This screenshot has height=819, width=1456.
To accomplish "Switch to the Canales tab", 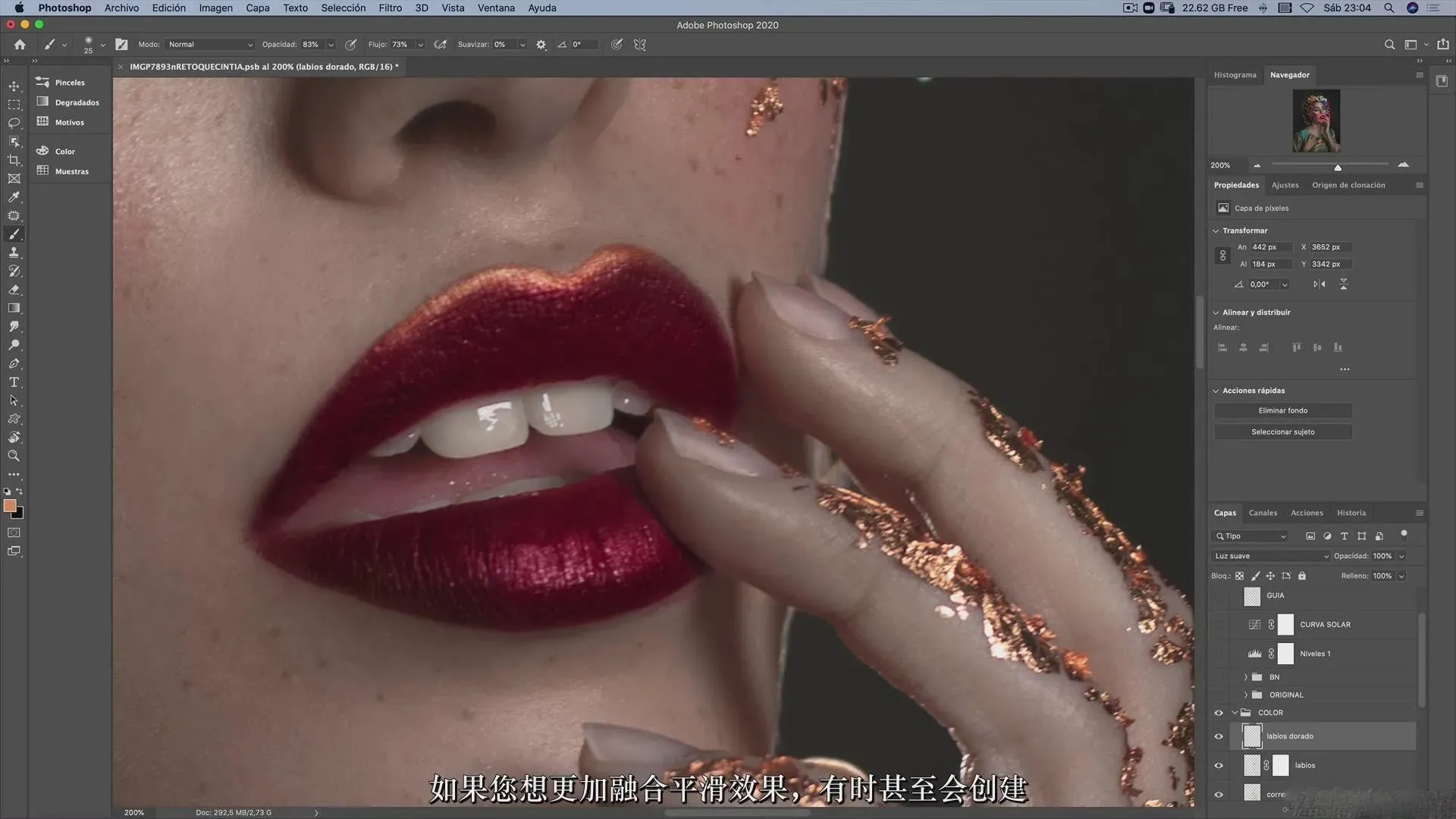I will click(x=1263, y=513).
